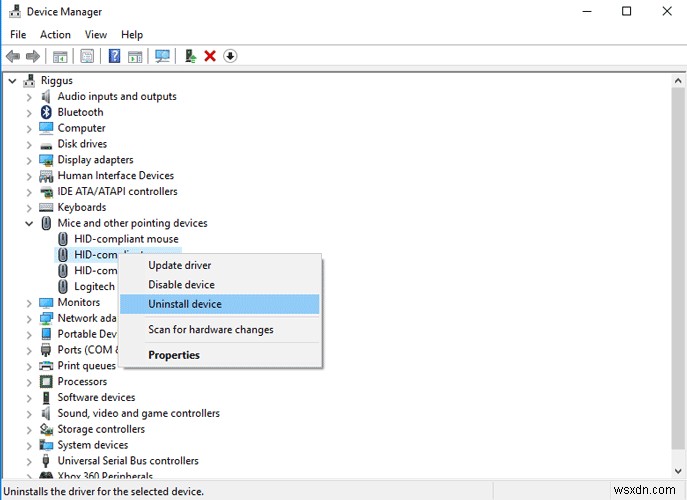Click the Bluetooth category icon
This screenshot has height=500, width=687.
(x=46, y=112)
